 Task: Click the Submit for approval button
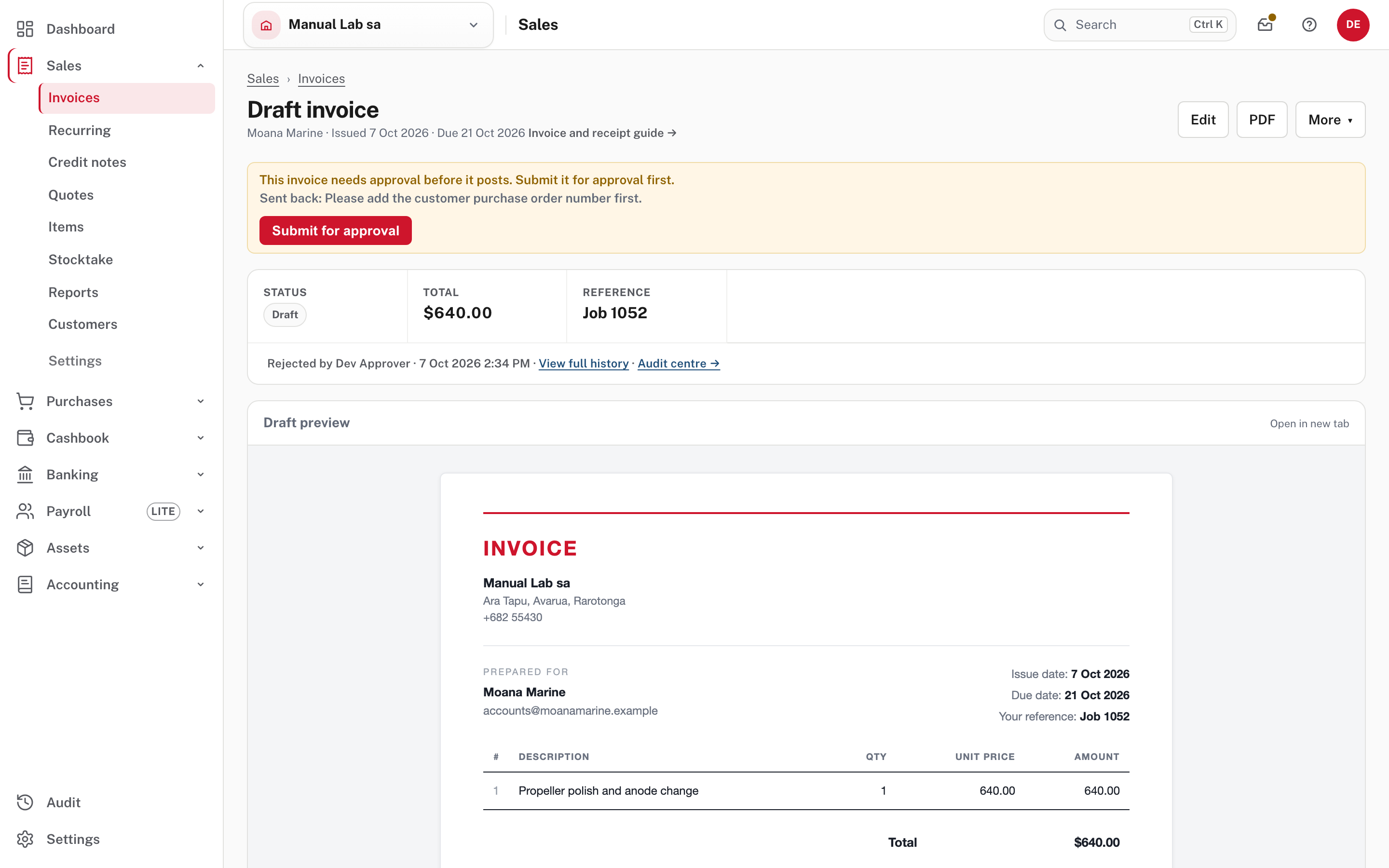pos(335,231)
